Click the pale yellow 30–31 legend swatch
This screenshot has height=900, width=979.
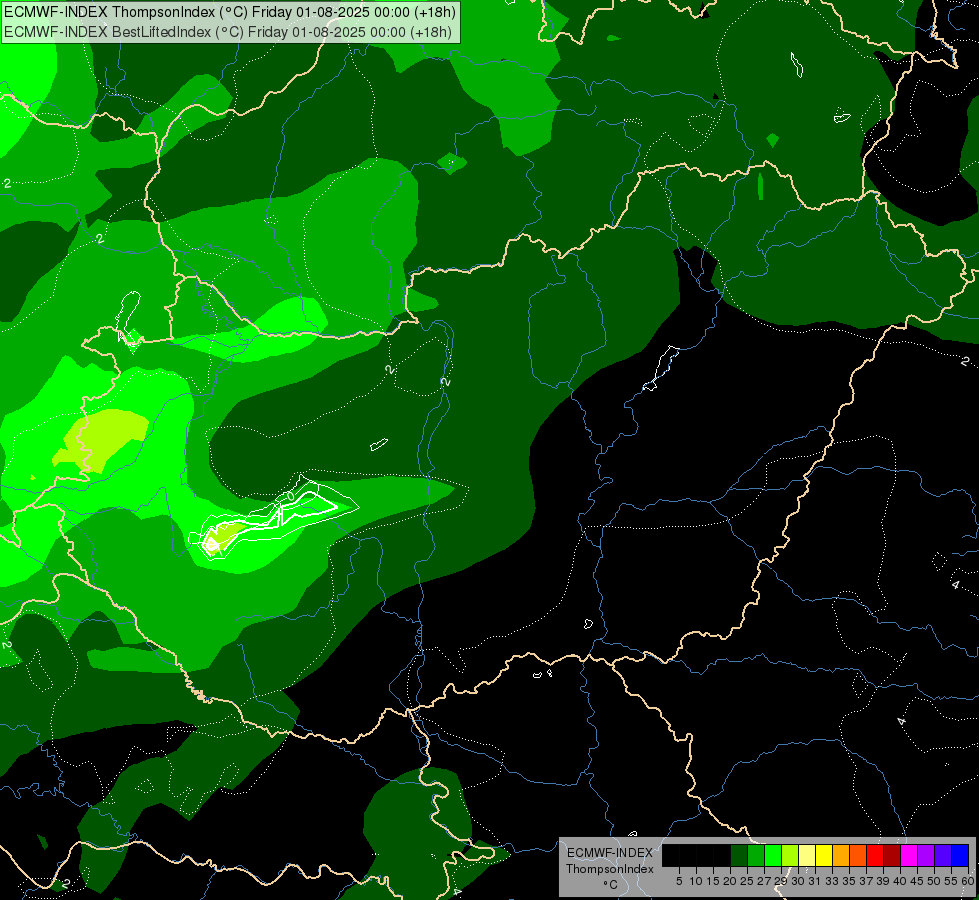click(807, 855)
